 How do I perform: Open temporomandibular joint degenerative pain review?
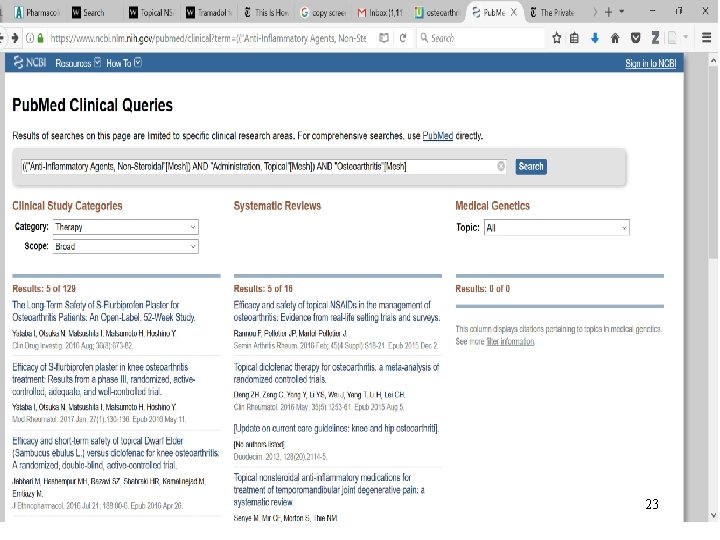pos(329,489)
